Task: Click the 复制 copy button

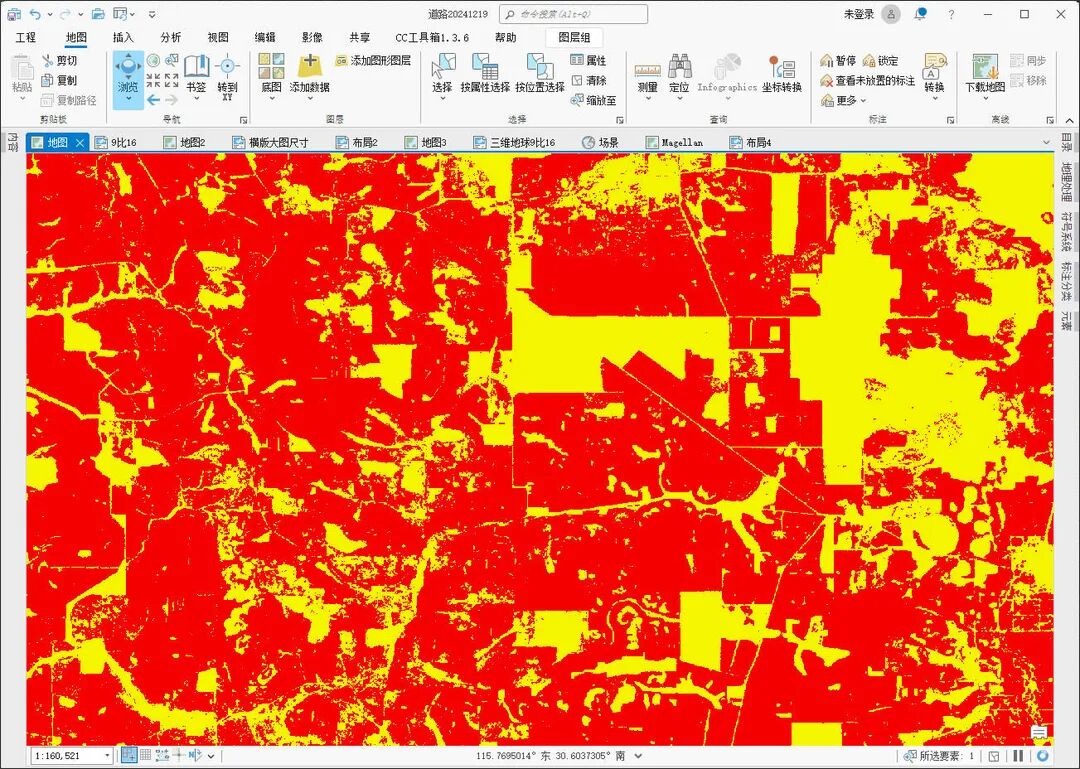Action: coord(60,81)
